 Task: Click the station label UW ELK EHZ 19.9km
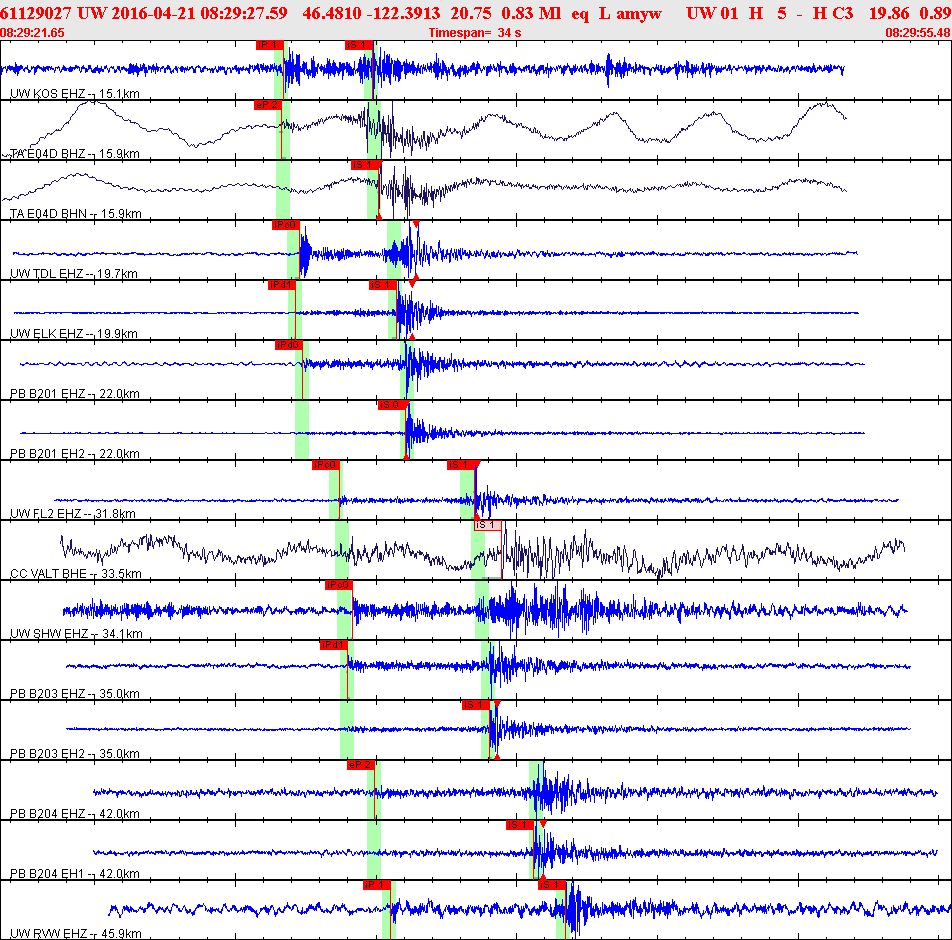click(74, 333)
